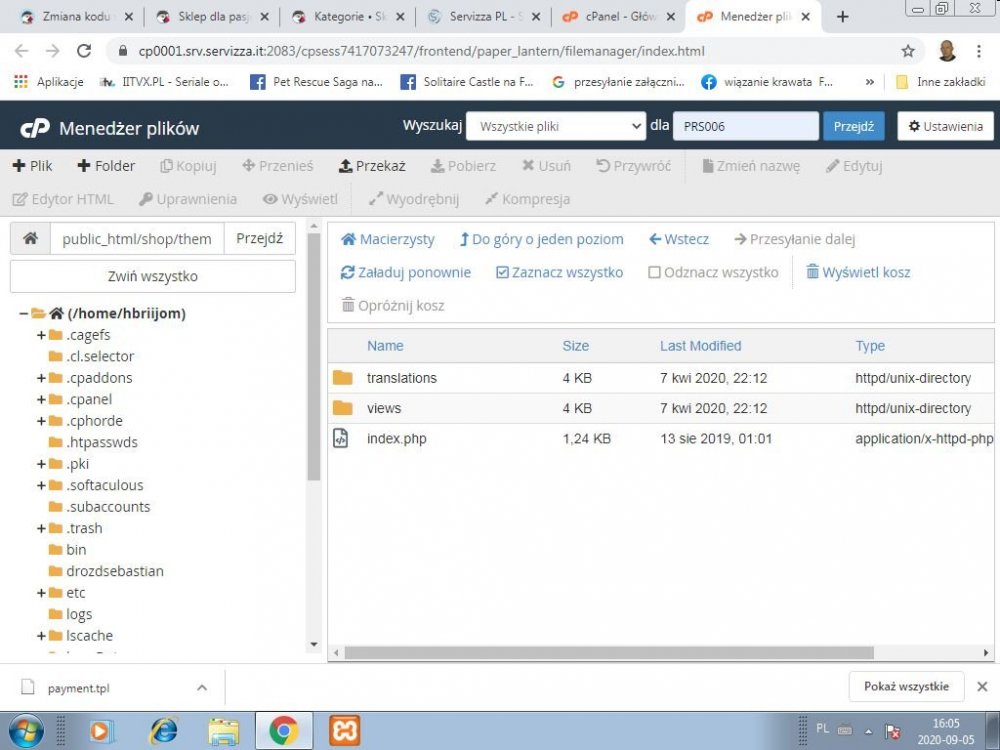The height and width of the screenshot is (750, 1000).
Task: Switch to Servizza PL browser tab
Action: (x=483, y=17)
